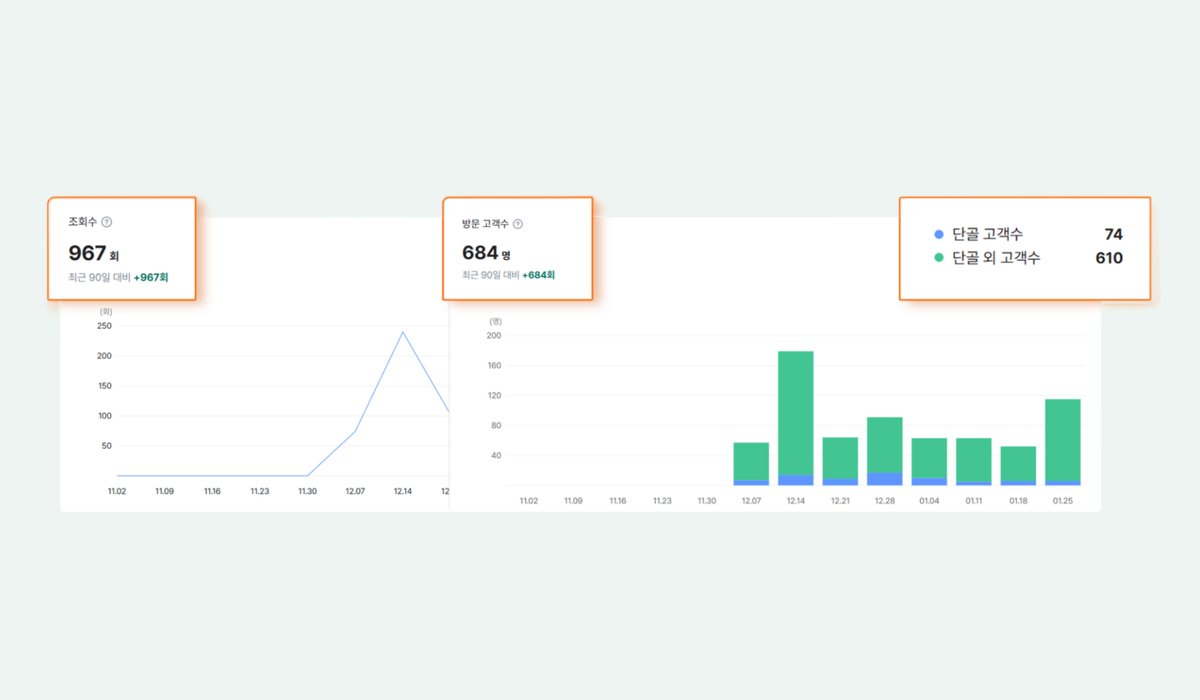Click the +967회 change indicator
The width and height of the screenshot is (1200, 700).
click(151, 277)
